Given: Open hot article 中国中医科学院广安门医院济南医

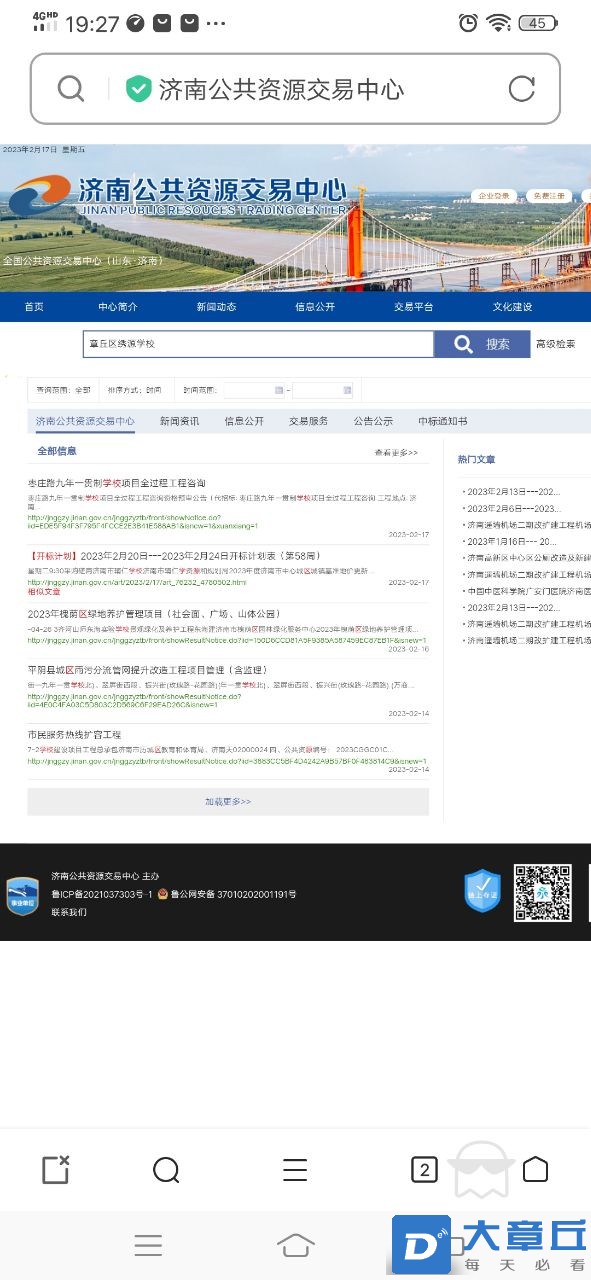Looking at the screenshot, I should pos(528,591).
